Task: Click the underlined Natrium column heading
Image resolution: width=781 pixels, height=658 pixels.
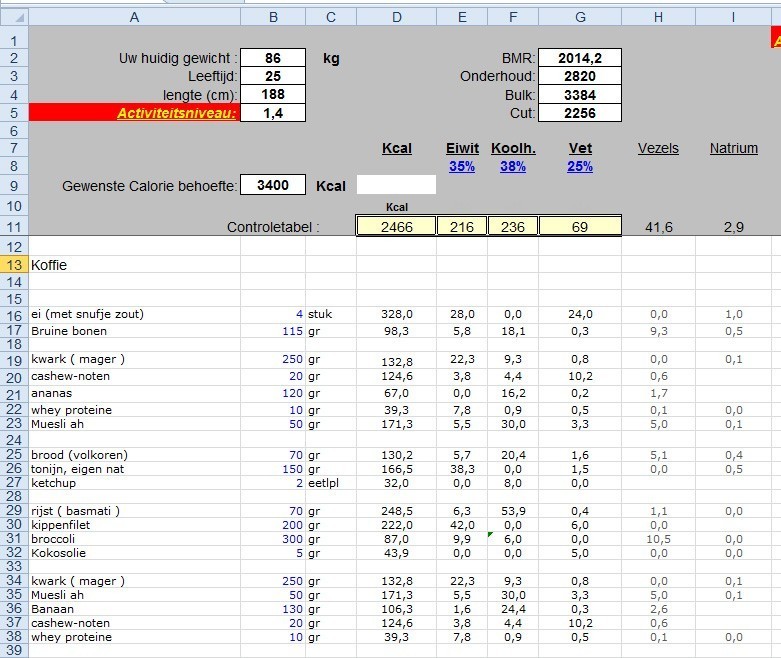Action: (733, 148)
